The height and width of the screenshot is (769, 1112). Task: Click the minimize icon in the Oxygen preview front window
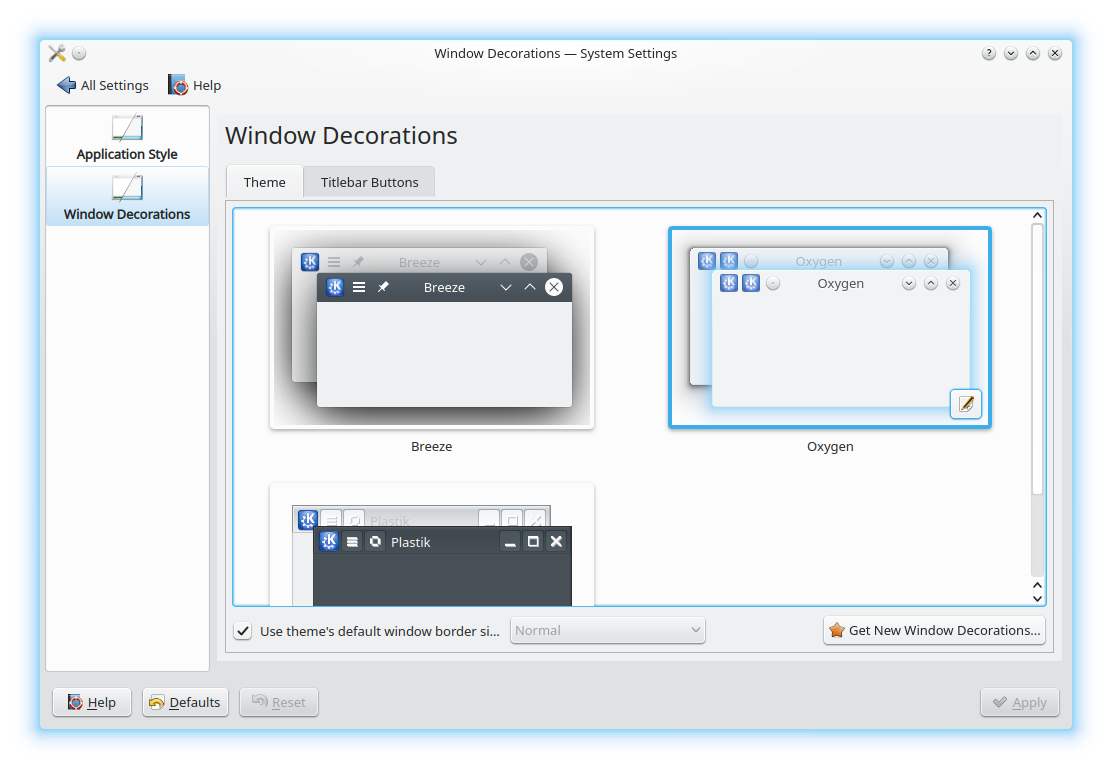tap(908, 283)
